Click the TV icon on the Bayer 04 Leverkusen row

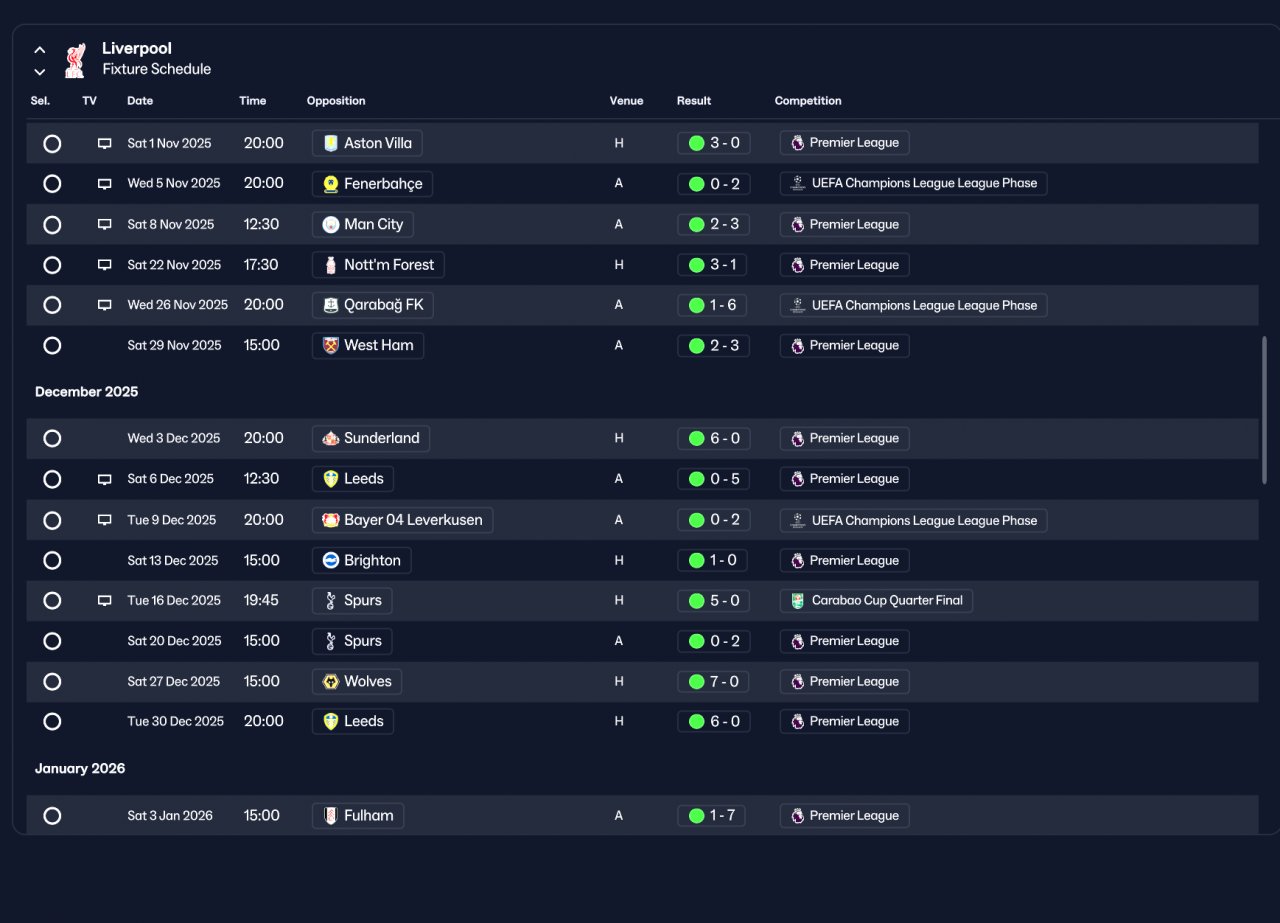pos(104,520)
